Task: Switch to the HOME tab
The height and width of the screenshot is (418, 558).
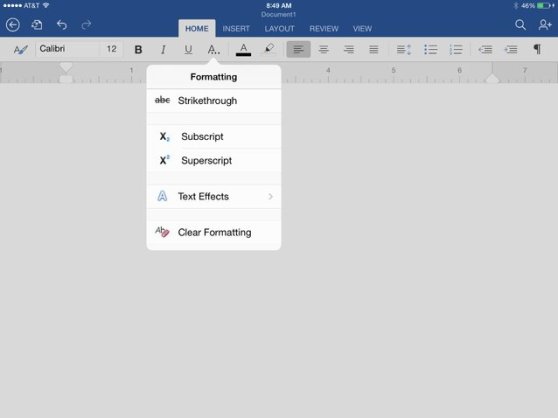Action: 197,28
